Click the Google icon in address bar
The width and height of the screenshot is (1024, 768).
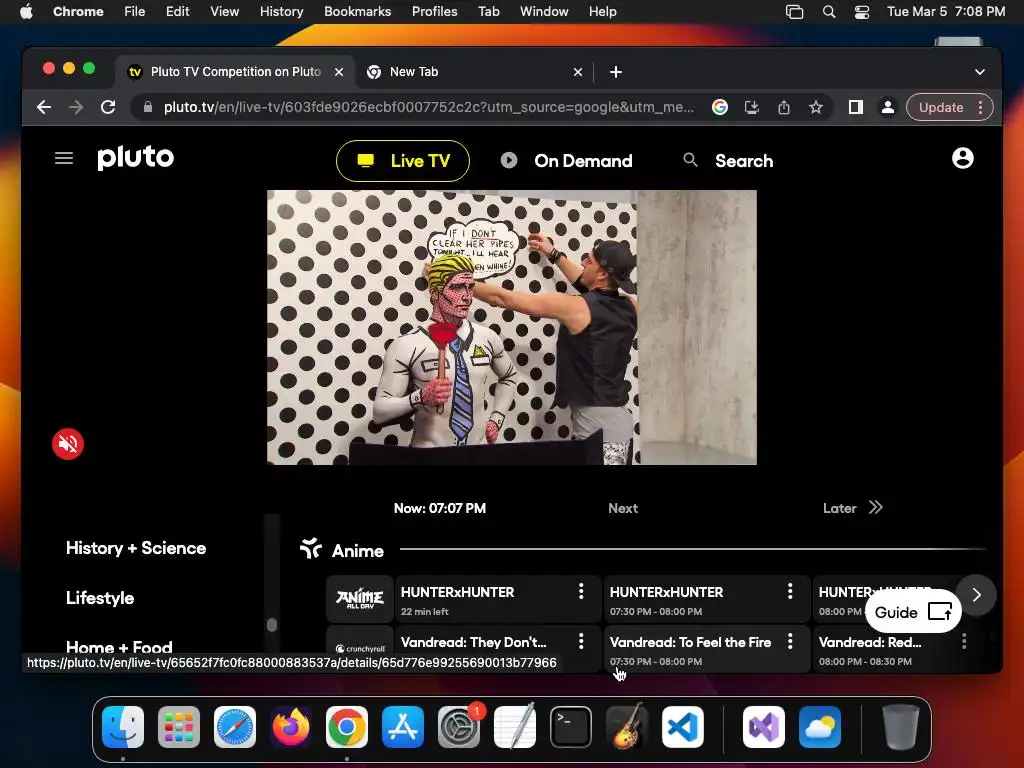(x=720, y=107)
